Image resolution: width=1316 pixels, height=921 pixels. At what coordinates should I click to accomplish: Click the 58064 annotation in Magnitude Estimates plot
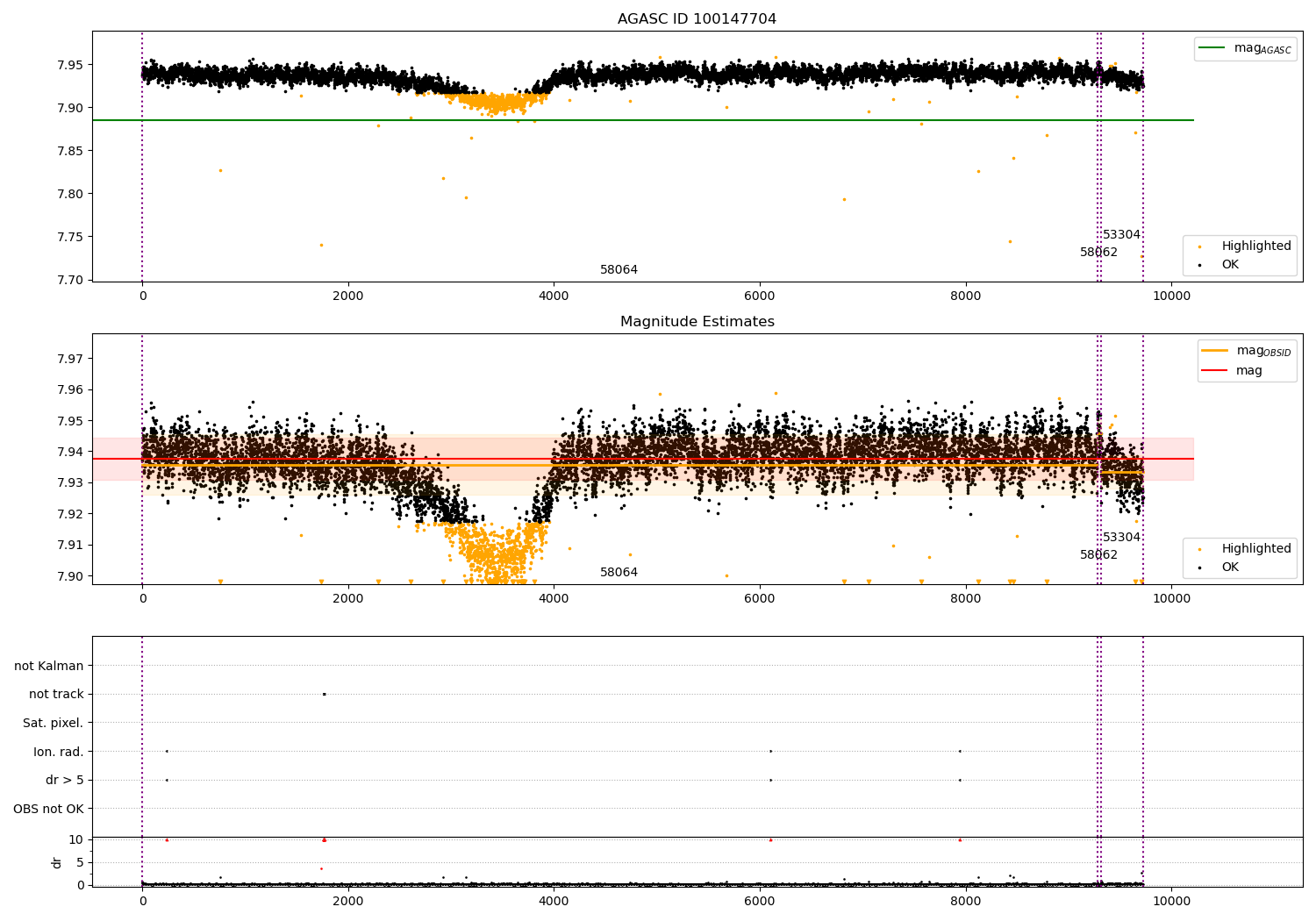pos(619,572)
